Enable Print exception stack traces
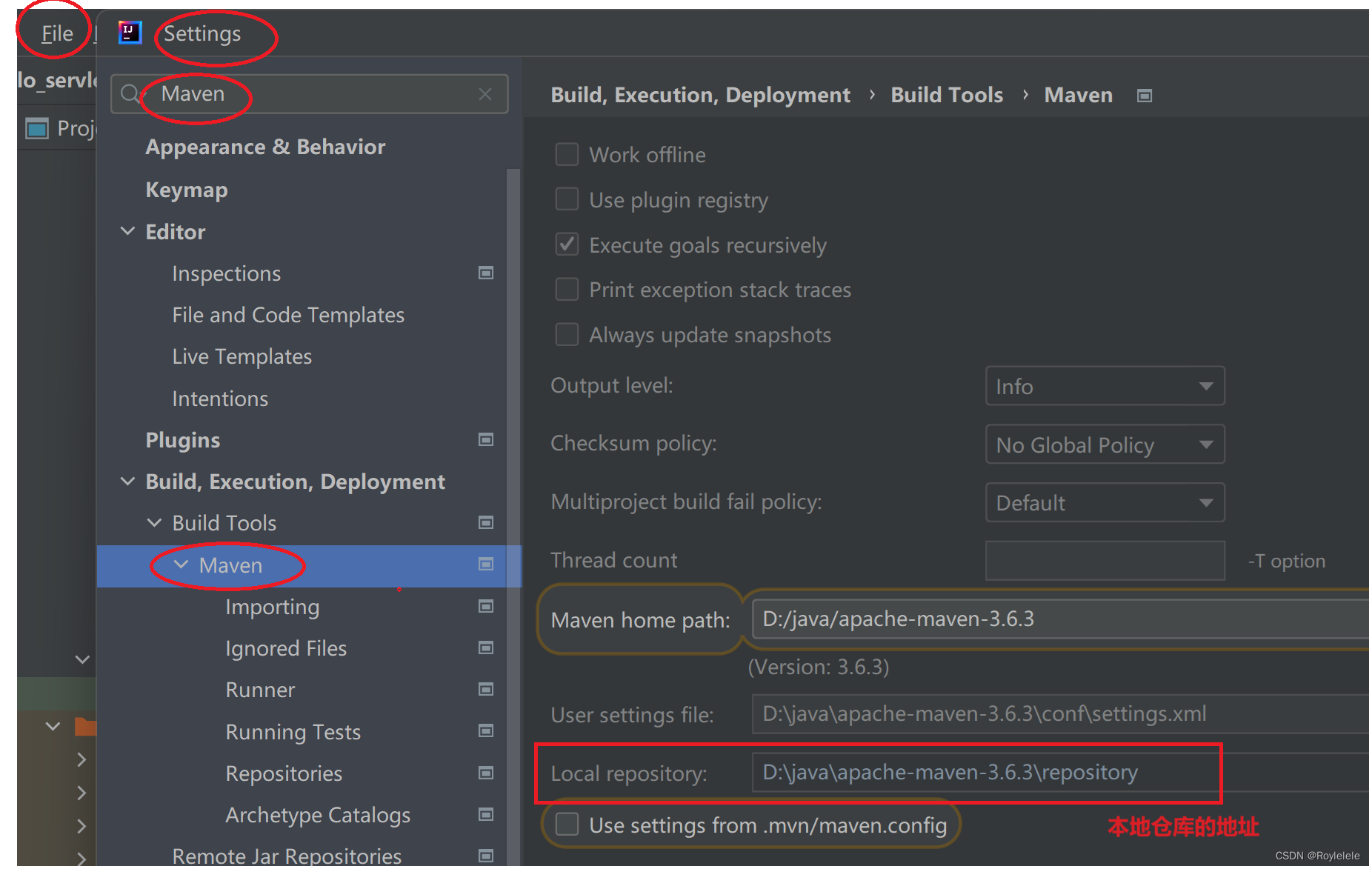This screenshot has width=1372, height=869. [x=567, y=290]
